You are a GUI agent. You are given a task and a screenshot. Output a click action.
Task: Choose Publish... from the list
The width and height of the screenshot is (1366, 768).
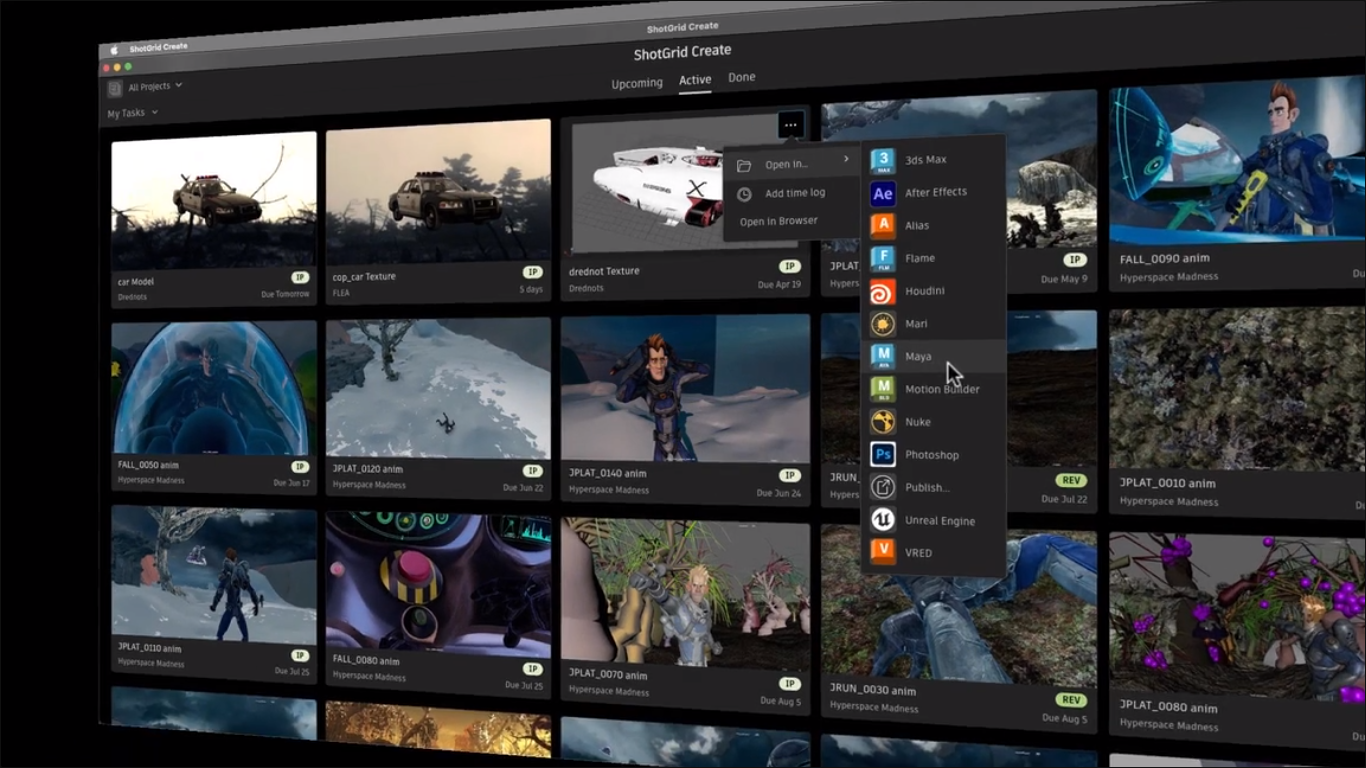coord(933,487)
